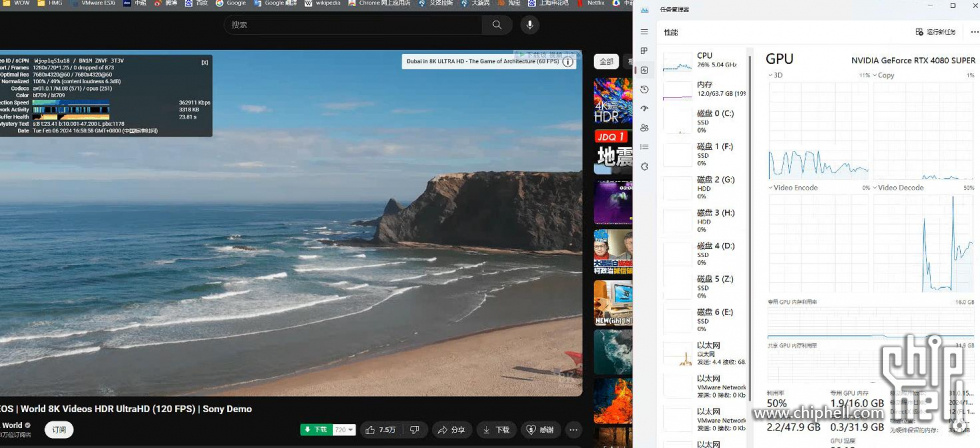980x448 pixels.
Task: Click the 分享 share button
Action: [452, 430]
